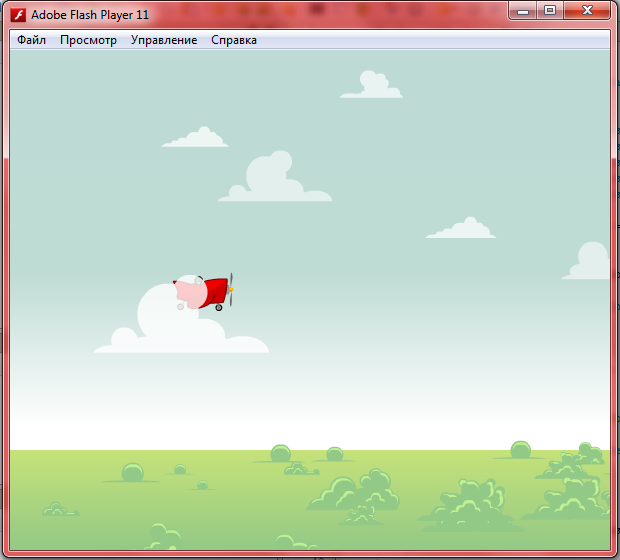Open the Управление menu
Screen dimensions: 620x560
(164, 40)
